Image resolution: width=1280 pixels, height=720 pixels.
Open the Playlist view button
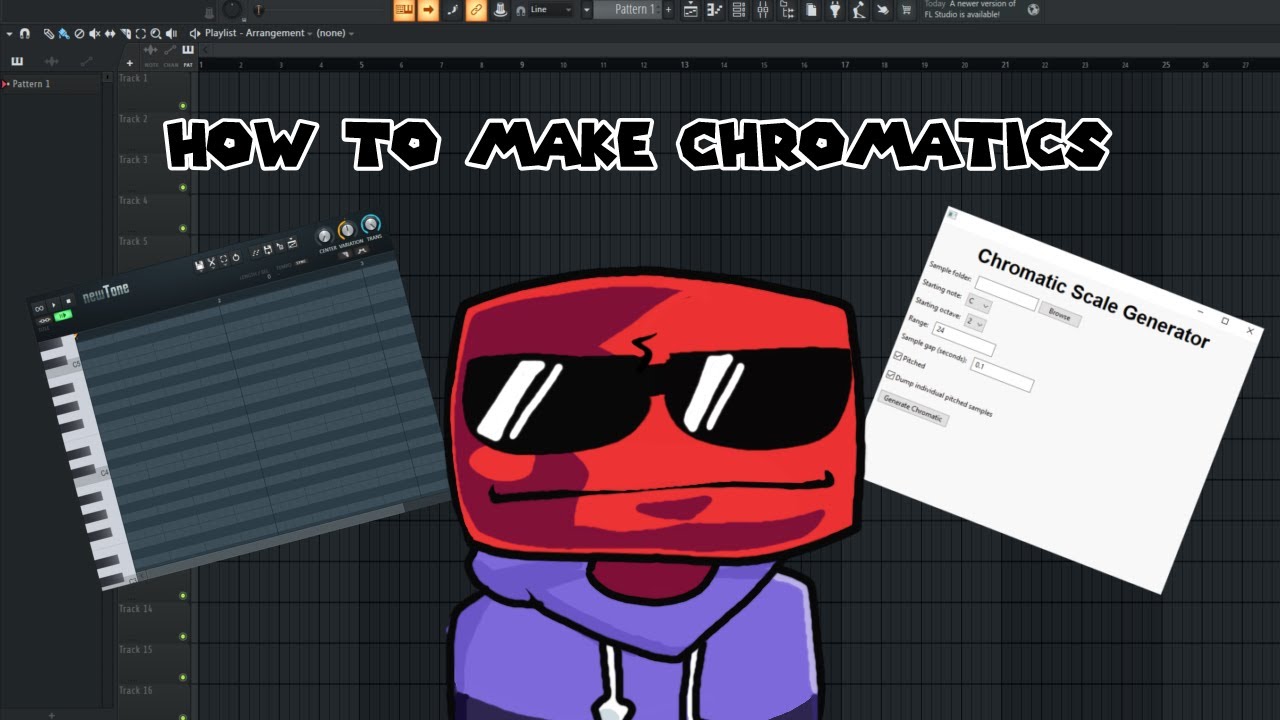(x=691, y=10)
